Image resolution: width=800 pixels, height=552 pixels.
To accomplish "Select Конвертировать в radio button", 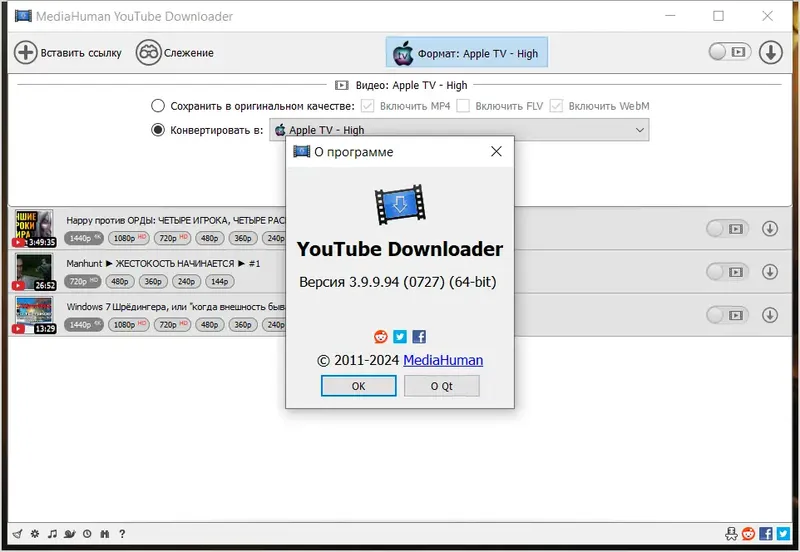I will point(158,130).
